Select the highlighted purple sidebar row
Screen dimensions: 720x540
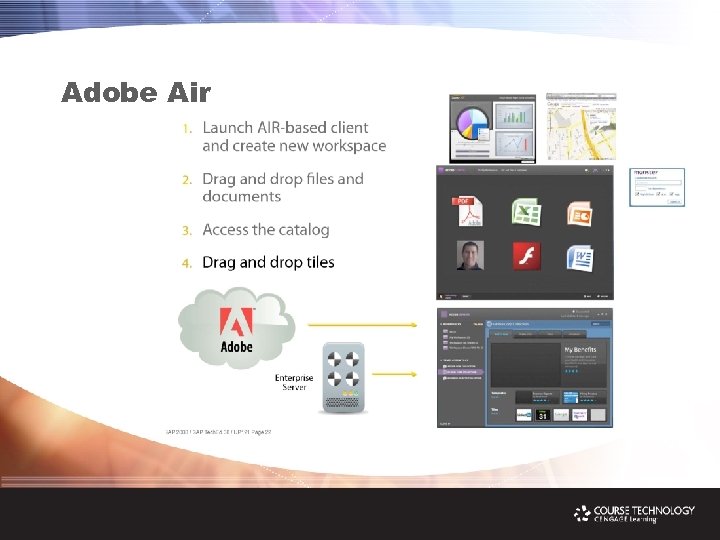tap(461, 372)
